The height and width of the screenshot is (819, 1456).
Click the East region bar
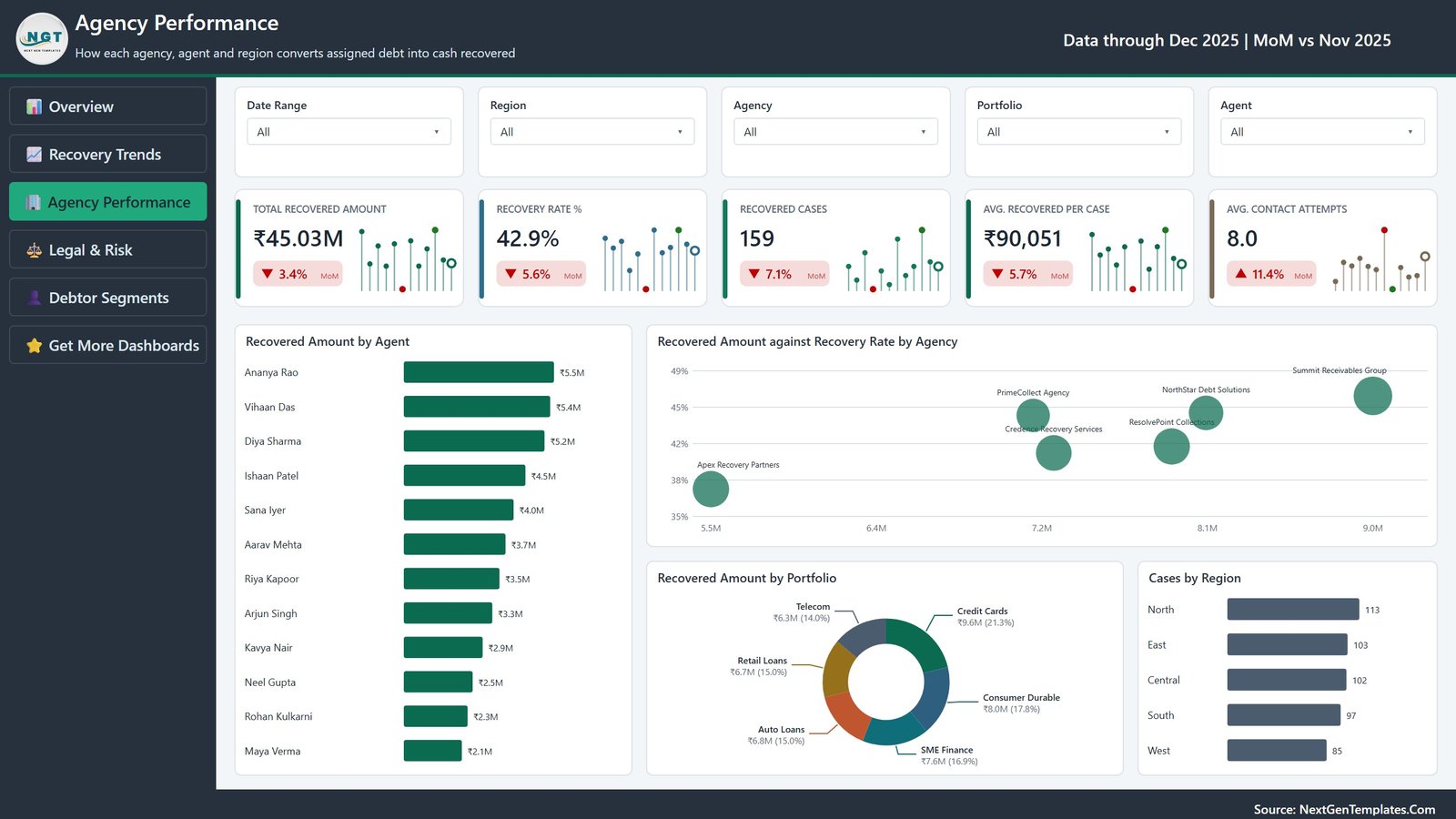(x=1288, y=644)
